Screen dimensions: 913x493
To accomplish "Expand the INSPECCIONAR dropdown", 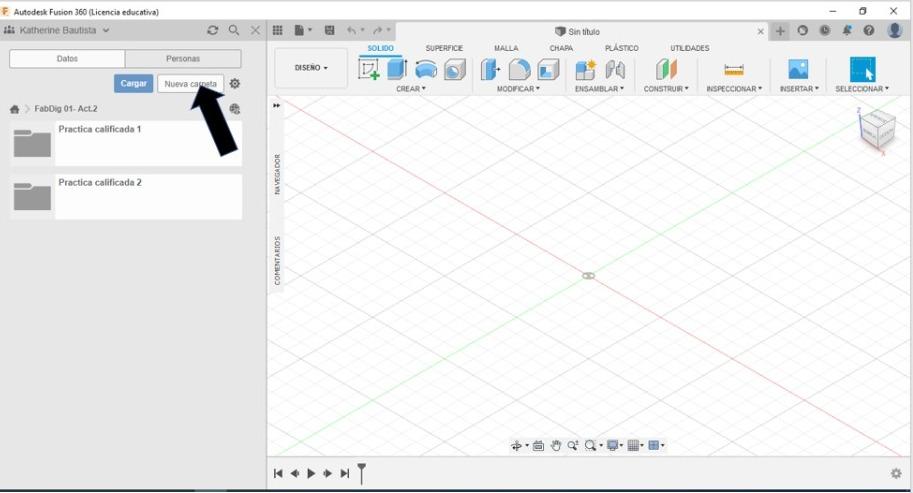I will pyautogui.click(x=734, y=89).
